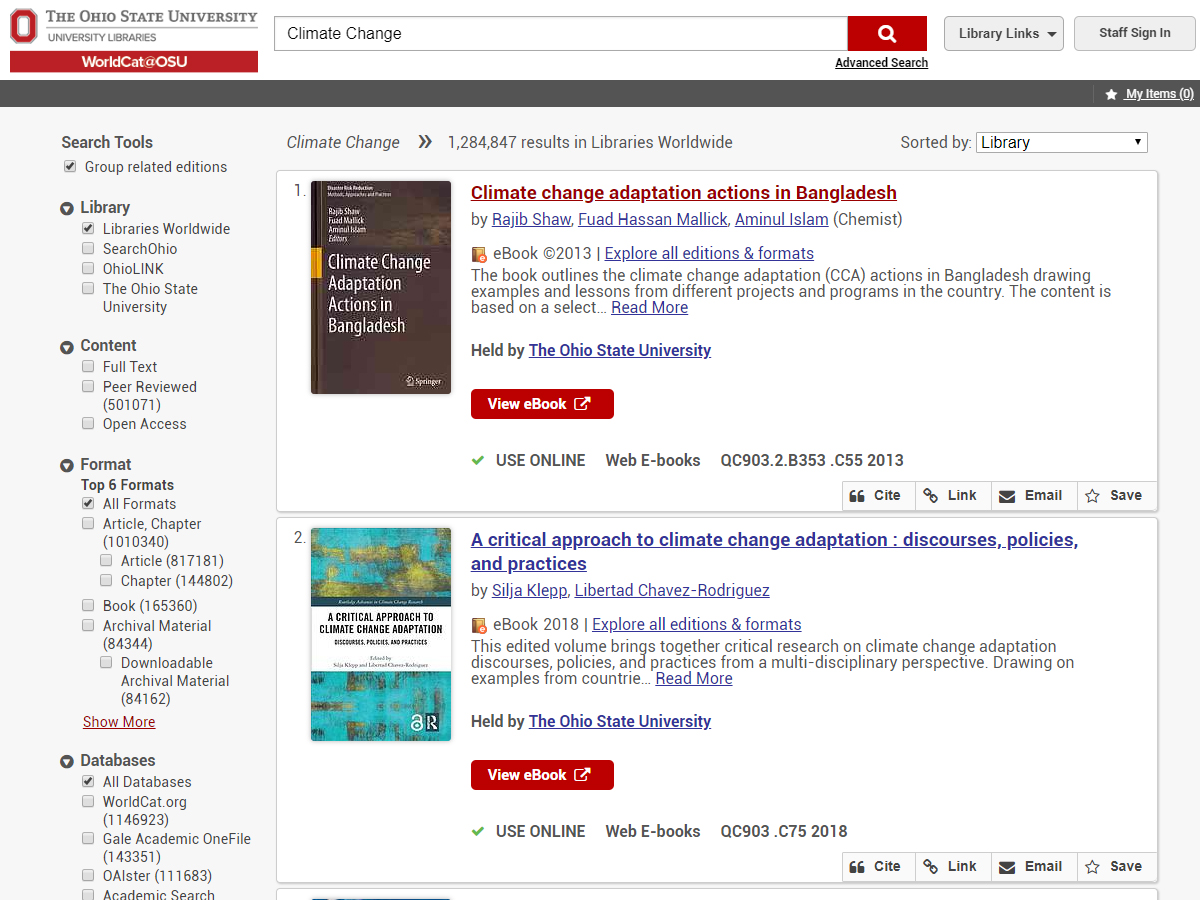Check the OhioLINK library filter

[x=89, y=269]
